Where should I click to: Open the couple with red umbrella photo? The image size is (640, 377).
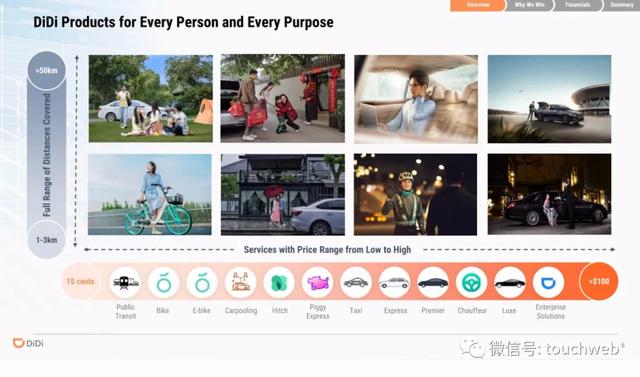click(282, 195)
